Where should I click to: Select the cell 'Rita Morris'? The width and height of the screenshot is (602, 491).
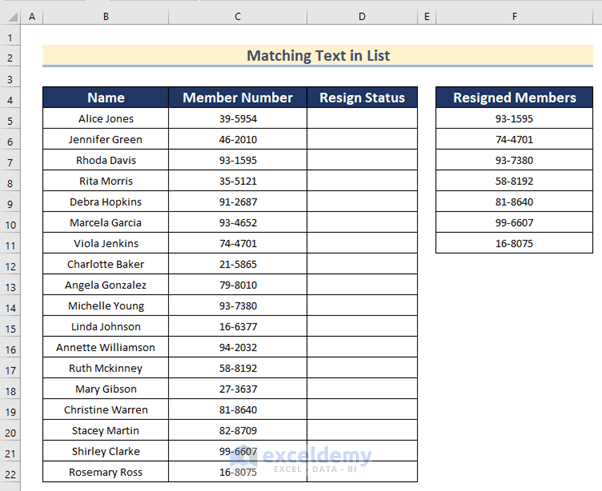tap(106, 181)
